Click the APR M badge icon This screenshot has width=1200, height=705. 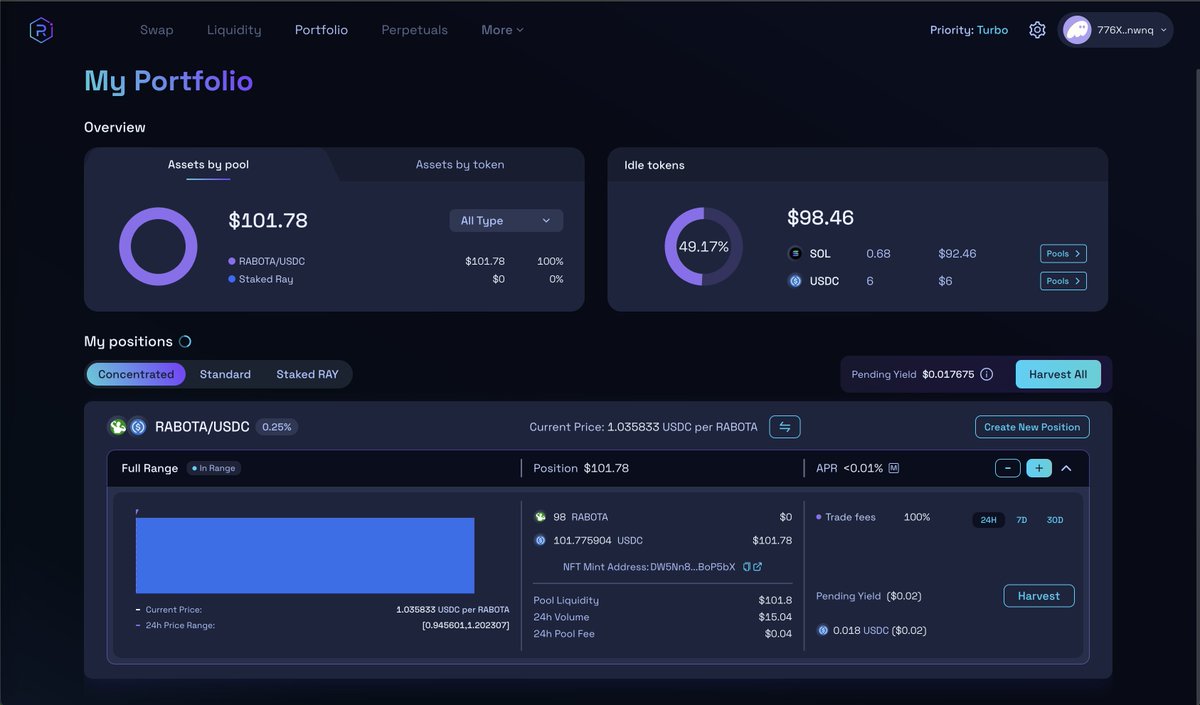point(894,468)
